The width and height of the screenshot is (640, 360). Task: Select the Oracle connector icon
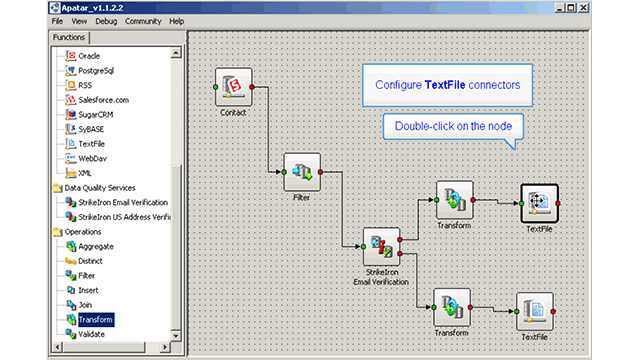71,56
